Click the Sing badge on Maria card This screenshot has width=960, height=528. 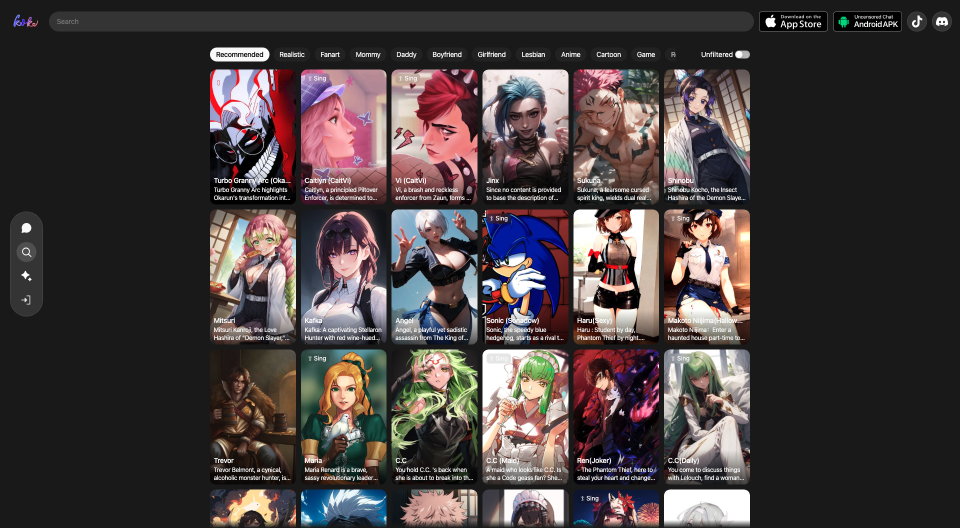point(317,358)
